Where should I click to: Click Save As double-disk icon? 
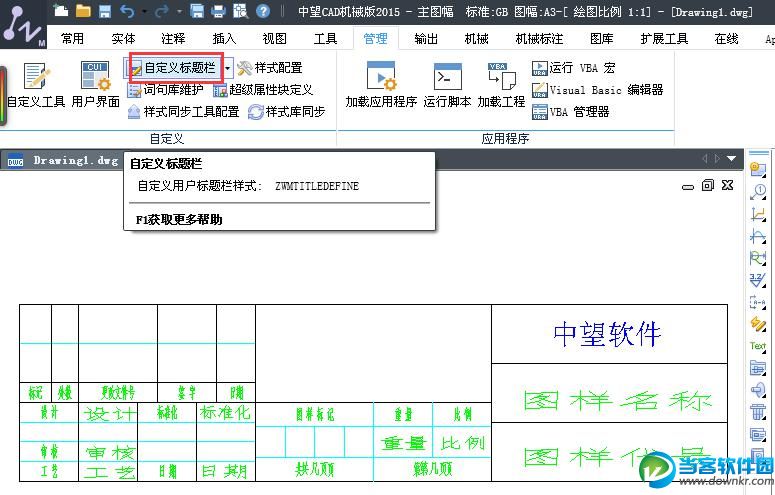(197, 11)
